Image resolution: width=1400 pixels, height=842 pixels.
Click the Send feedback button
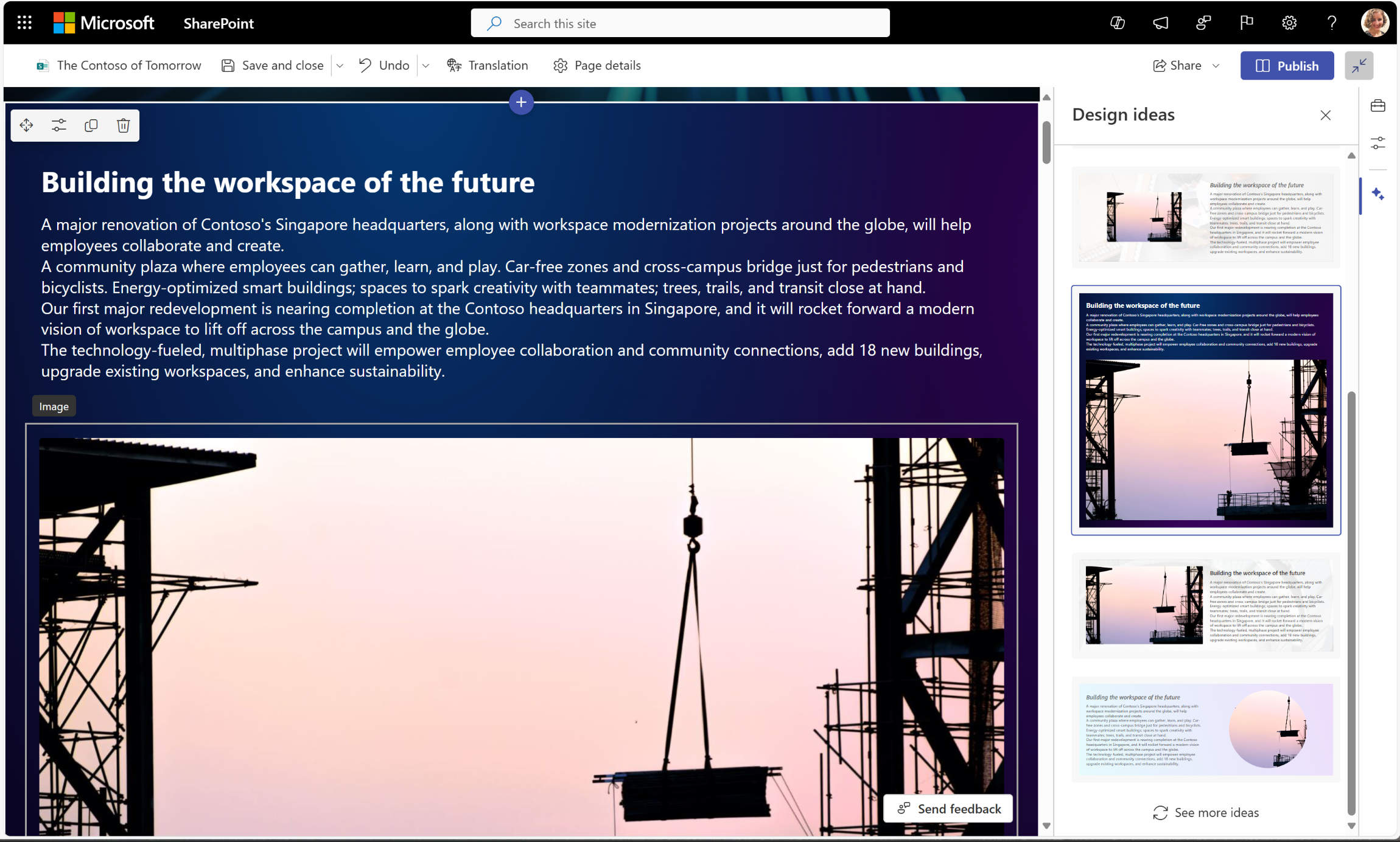(x=949, y=808)
